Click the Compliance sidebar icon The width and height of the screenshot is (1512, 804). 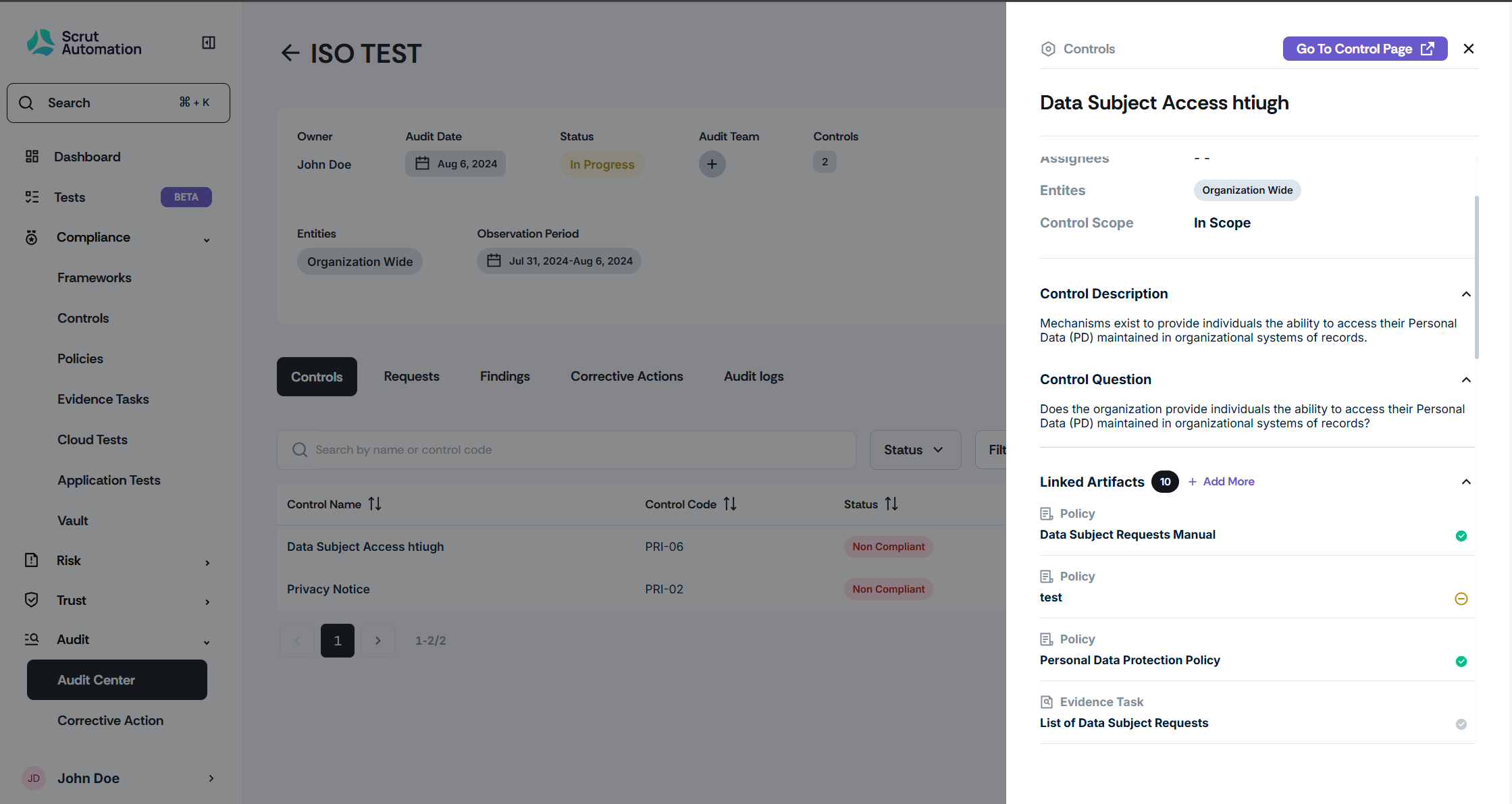click(x=32, y=238)
